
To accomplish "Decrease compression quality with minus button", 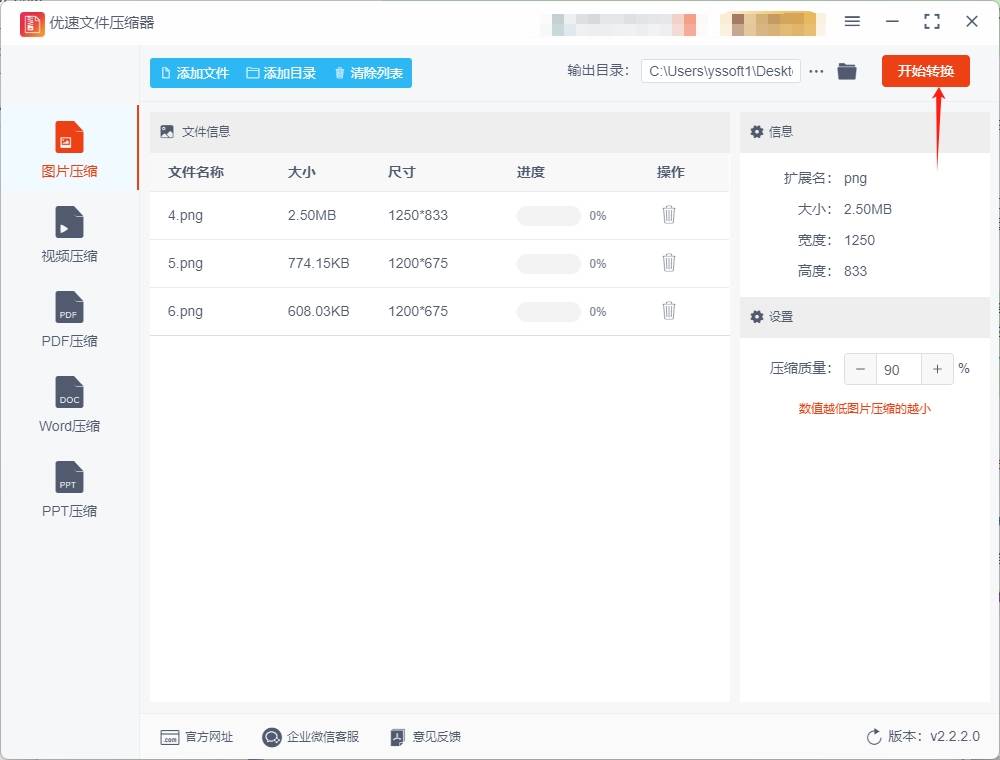I will 860,369.
